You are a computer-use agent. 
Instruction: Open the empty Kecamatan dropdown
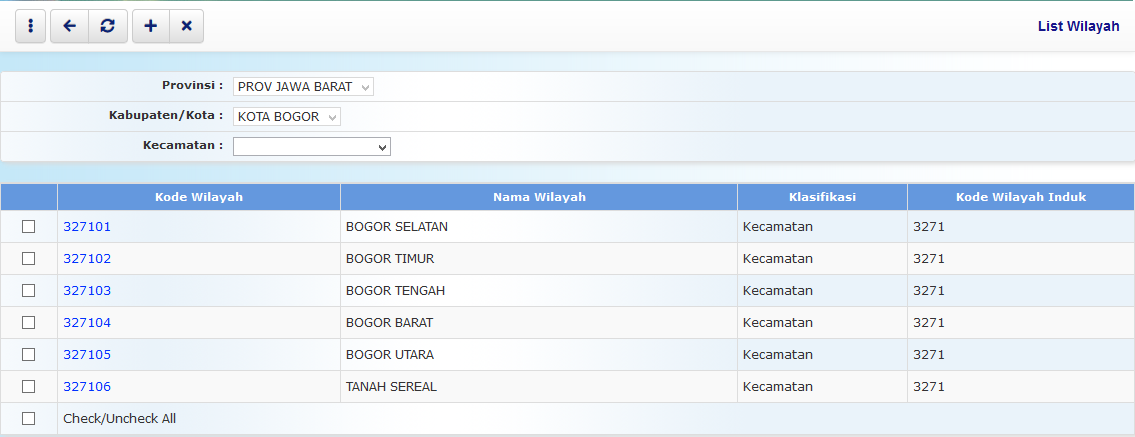point(311,147)
